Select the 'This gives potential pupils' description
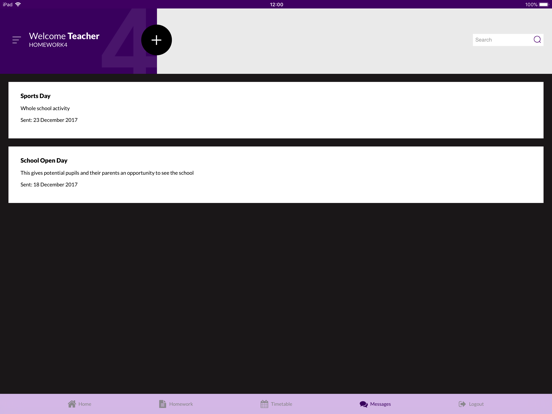Image resolution: width=552 pixels, height=414 pixels. 107,173
